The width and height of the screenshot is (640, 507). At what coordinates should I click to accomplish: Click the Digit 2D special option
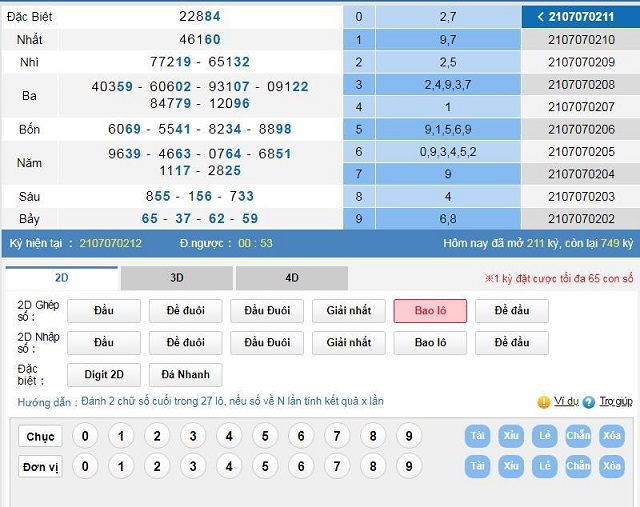(103, 375)
